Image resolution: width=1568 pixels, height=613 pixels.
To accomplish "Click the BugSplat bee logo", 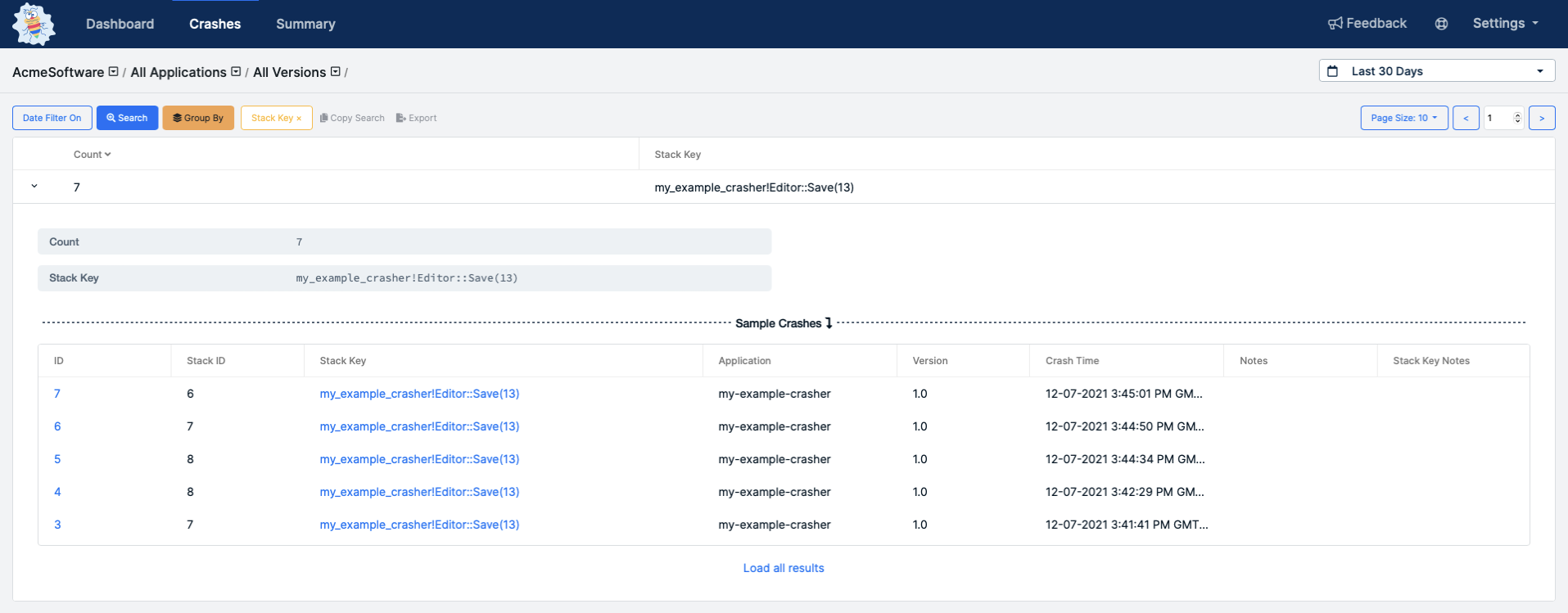I will 34,24.
